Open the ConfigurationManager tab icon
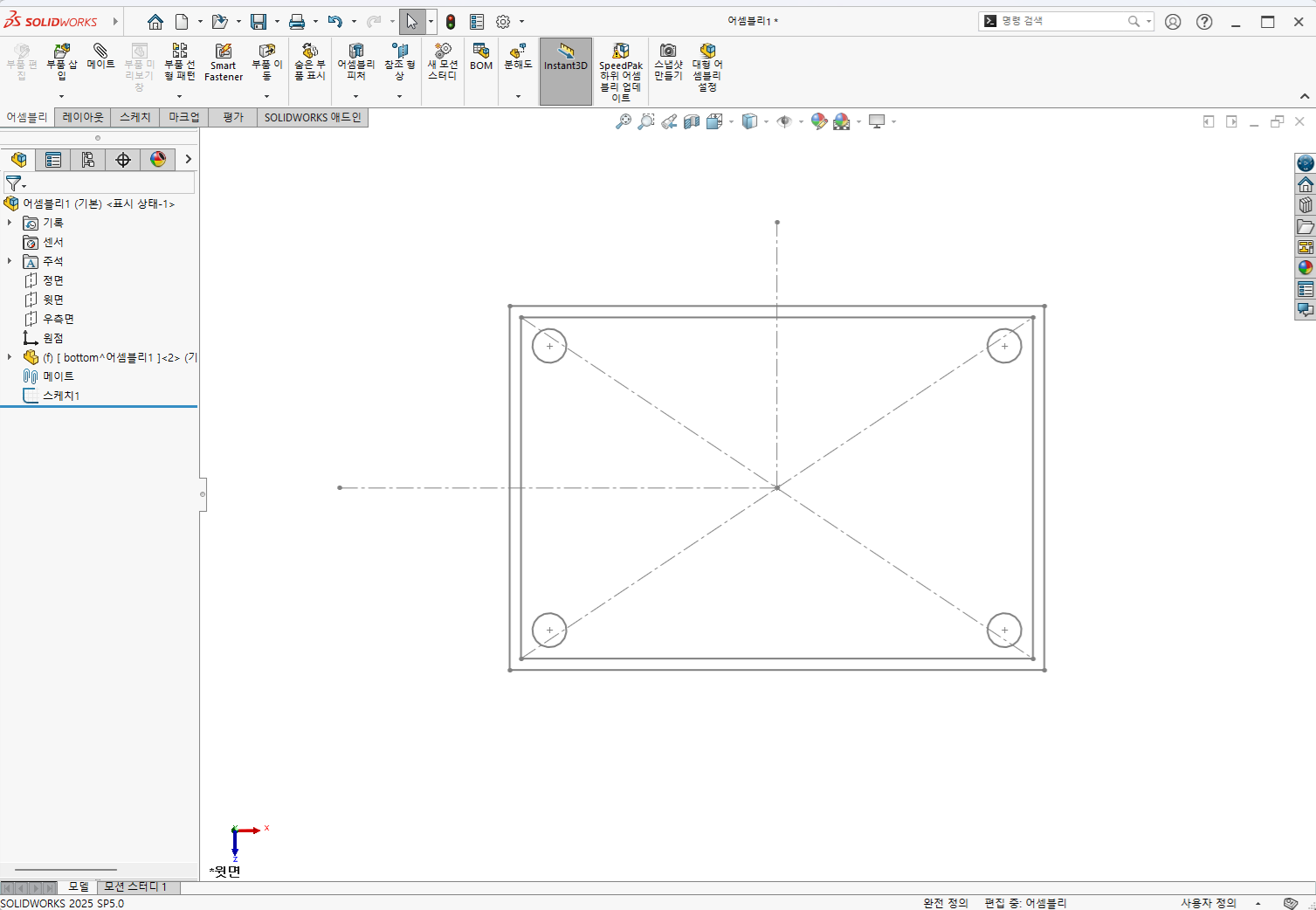The image size is (1316, 910). (x=88, y=159)
